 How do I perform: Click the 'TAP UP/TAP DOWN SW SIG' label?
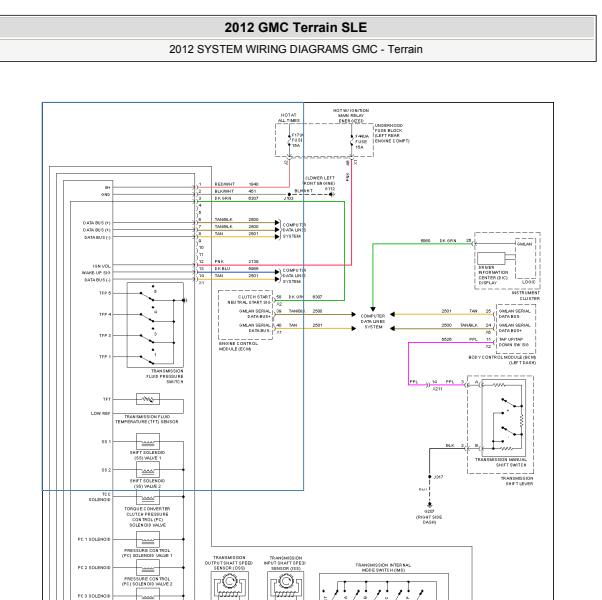tap(514, 342)
